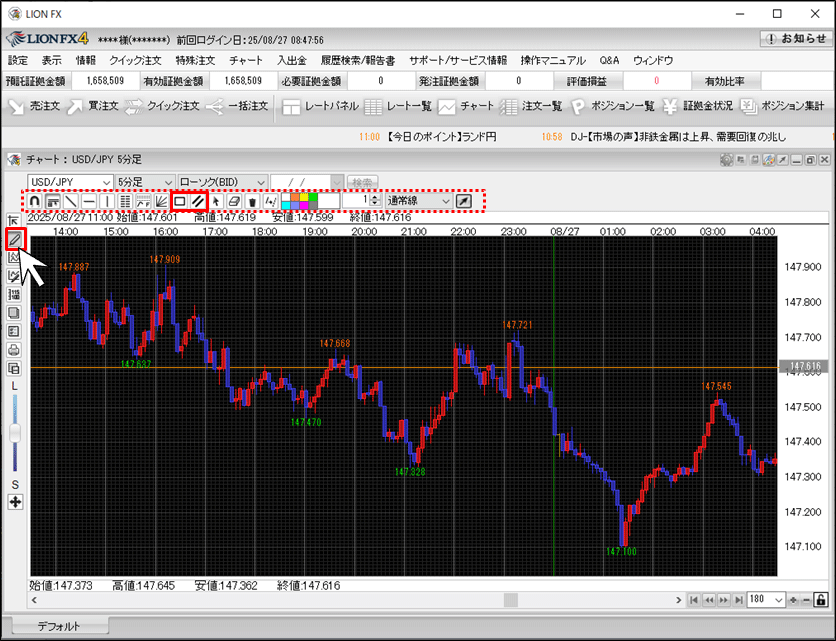Toggle the chart scroll lock icon
This screenshot has height=641, width=836.
tap(821, 600)
